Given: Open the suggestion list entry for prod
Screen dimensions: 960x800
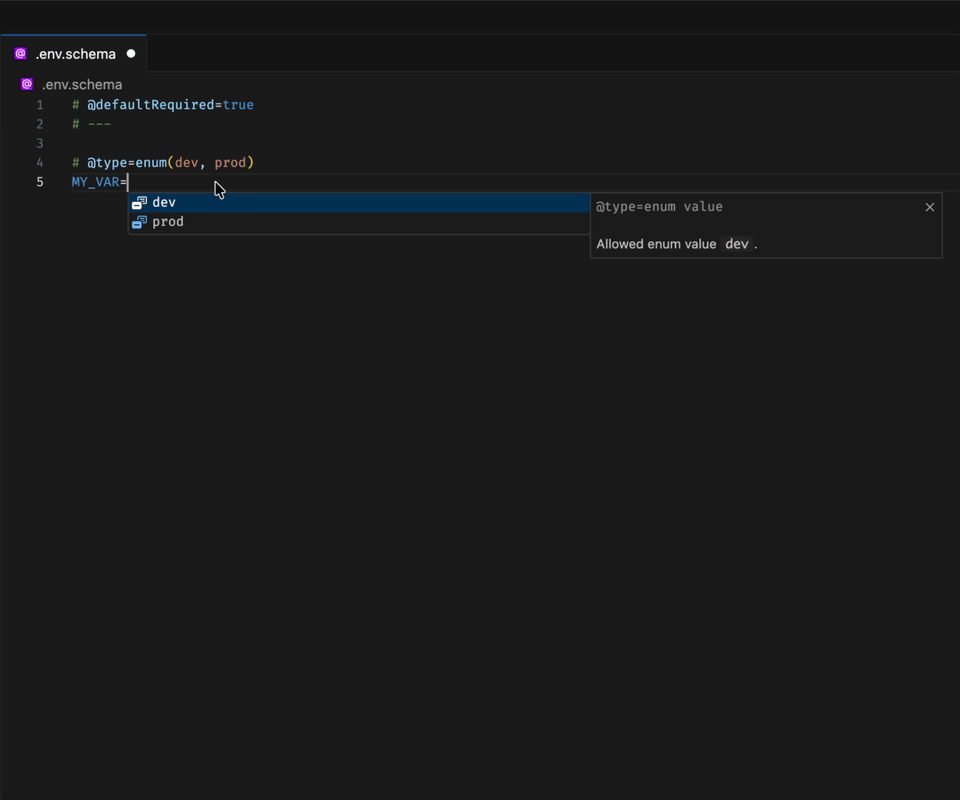Looking at the screenshot, I should click(168, 221).
